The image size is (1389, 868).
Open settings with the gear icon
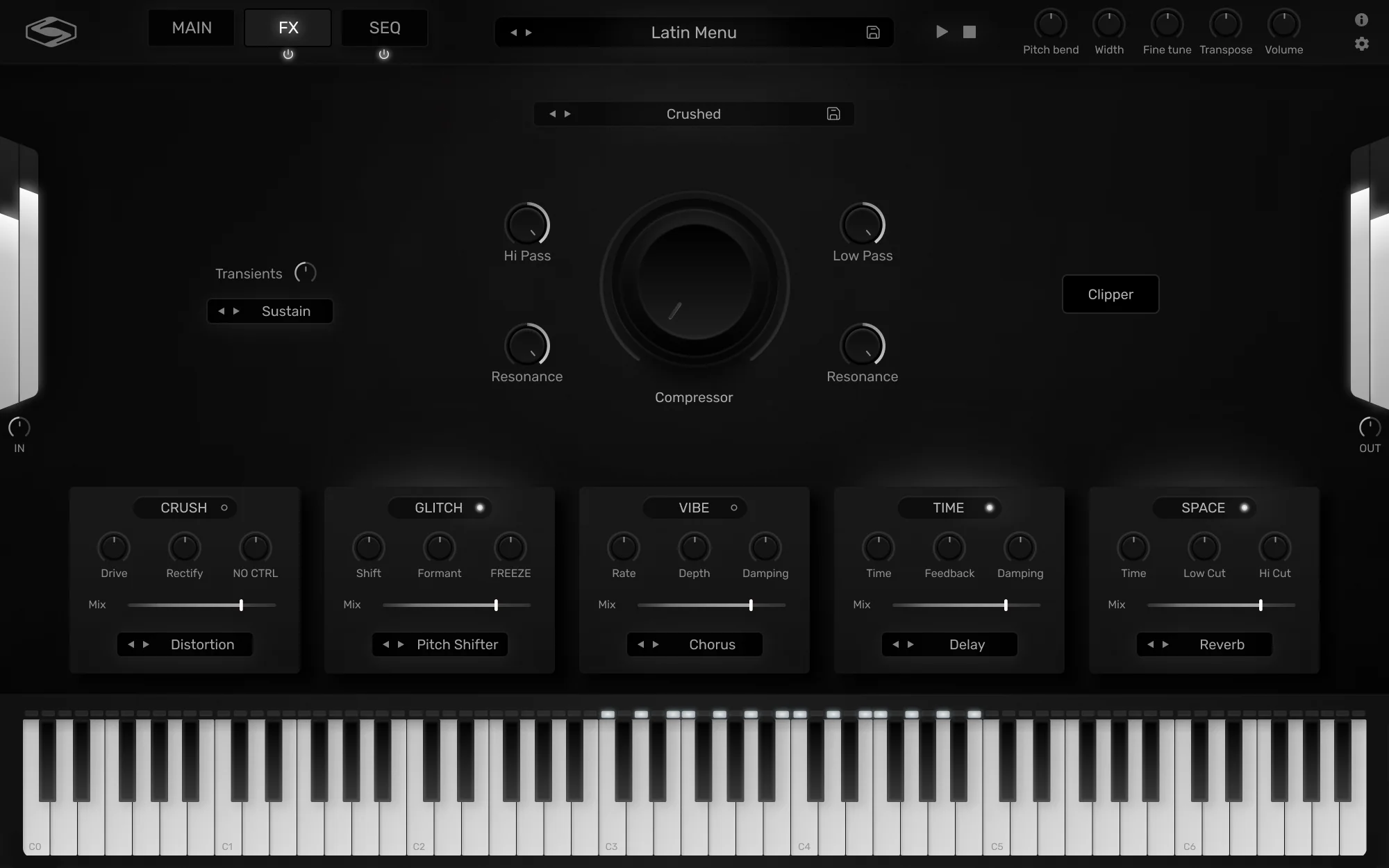pos(1361,44)
